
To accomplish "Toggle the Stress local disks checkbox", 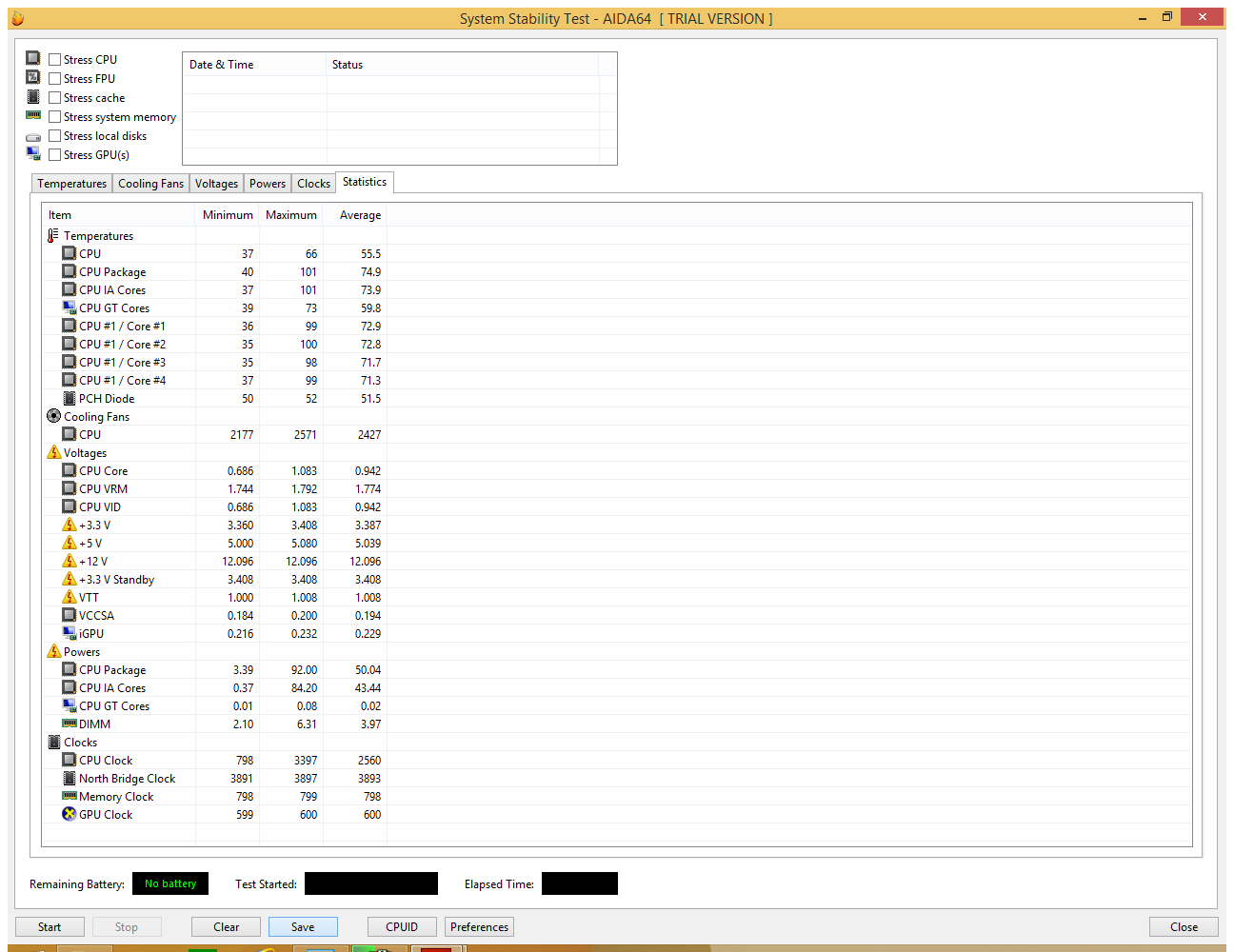I will (x=54, y=135).
